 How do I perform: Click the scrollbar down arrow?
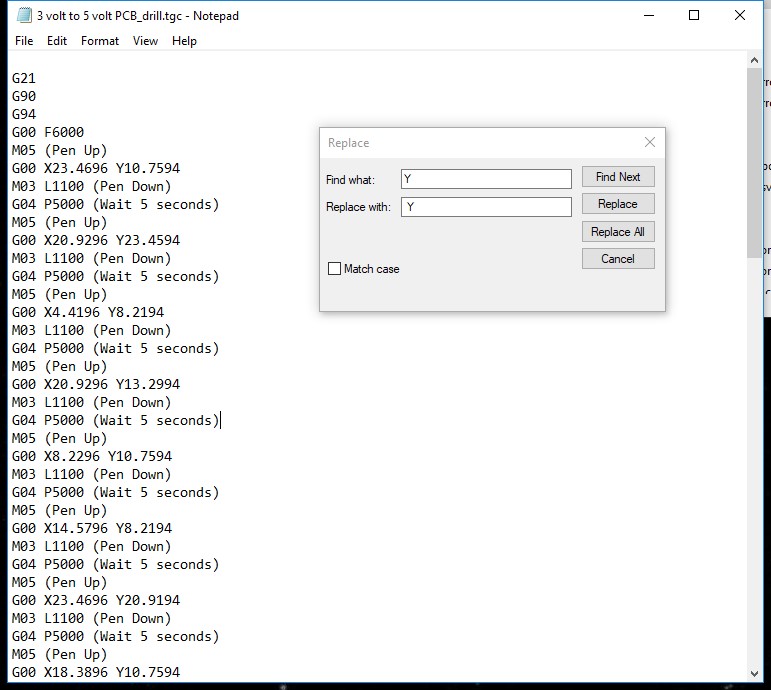tap(754, 673)
